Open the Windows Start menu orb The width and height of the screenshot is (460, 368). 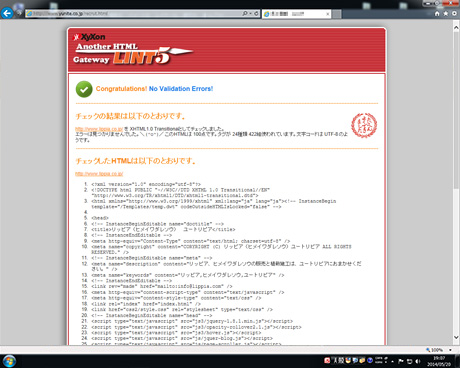click(x=9, y=361)
